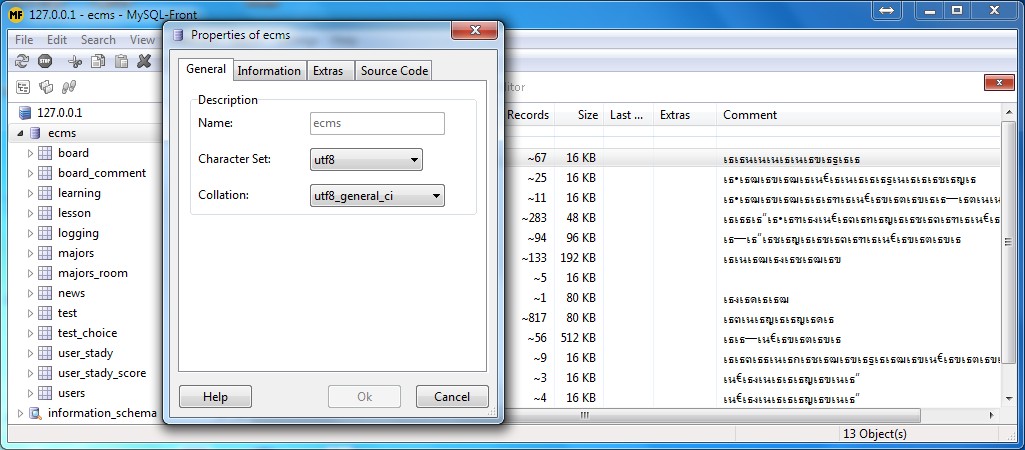Click the ecms database icon in tree
The height and width of the screenshot is (450, 1025).
tap(35, 133)
